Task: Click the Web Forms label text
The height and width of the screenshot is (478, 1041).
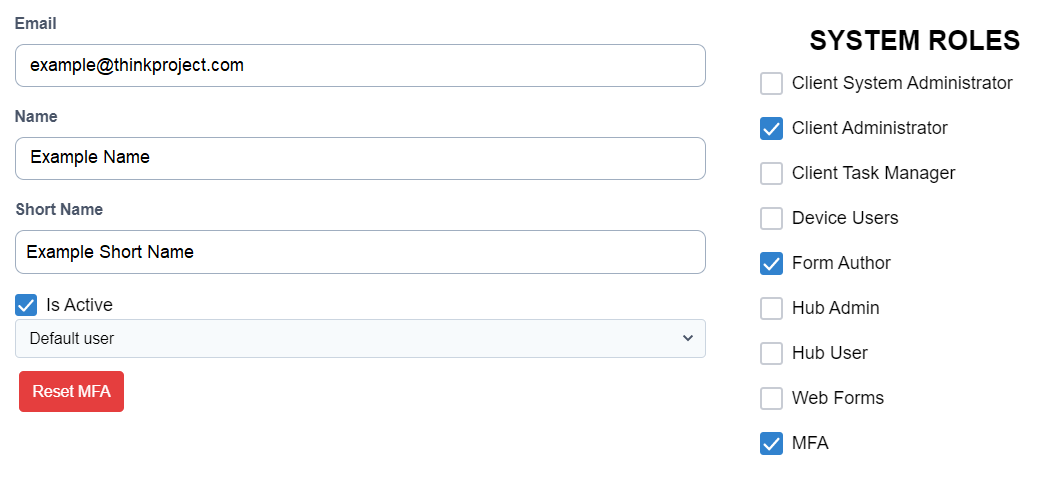Action: coord(837,398)
